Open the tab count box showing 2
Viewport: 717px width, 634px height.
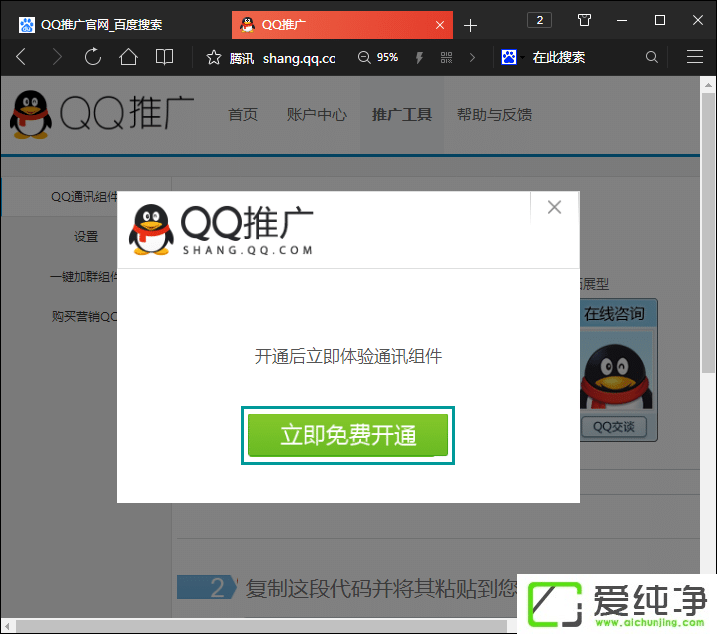pos(539,20)
